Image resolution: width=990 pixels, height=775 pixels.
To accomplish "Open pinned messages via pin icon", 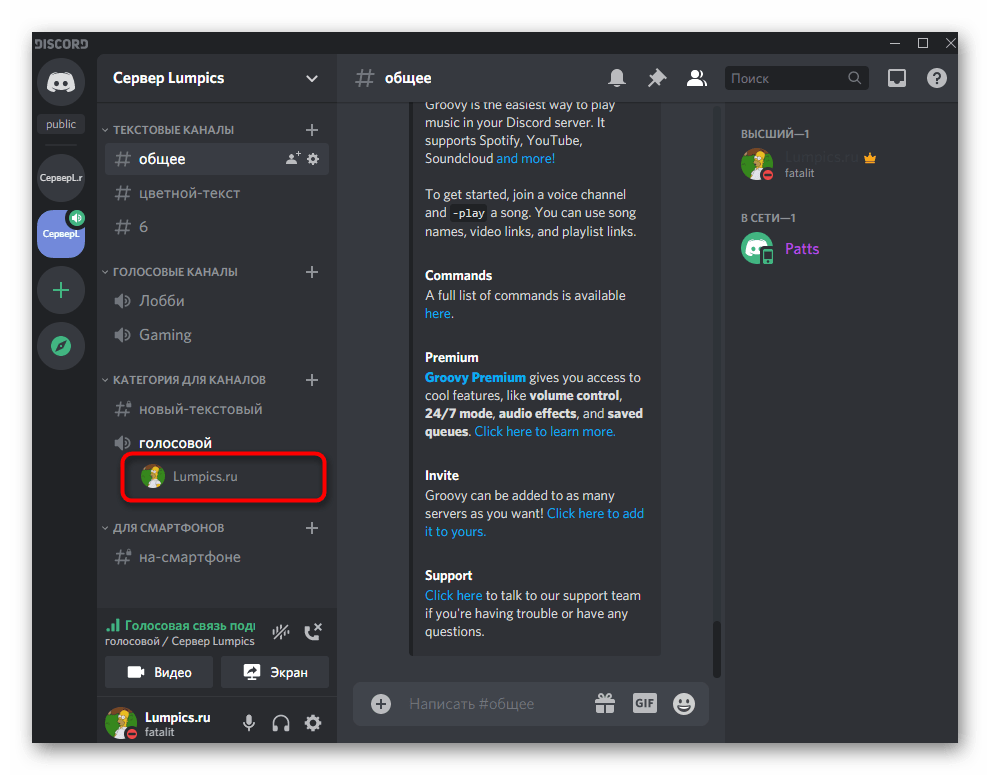I will tap(657, 78).
